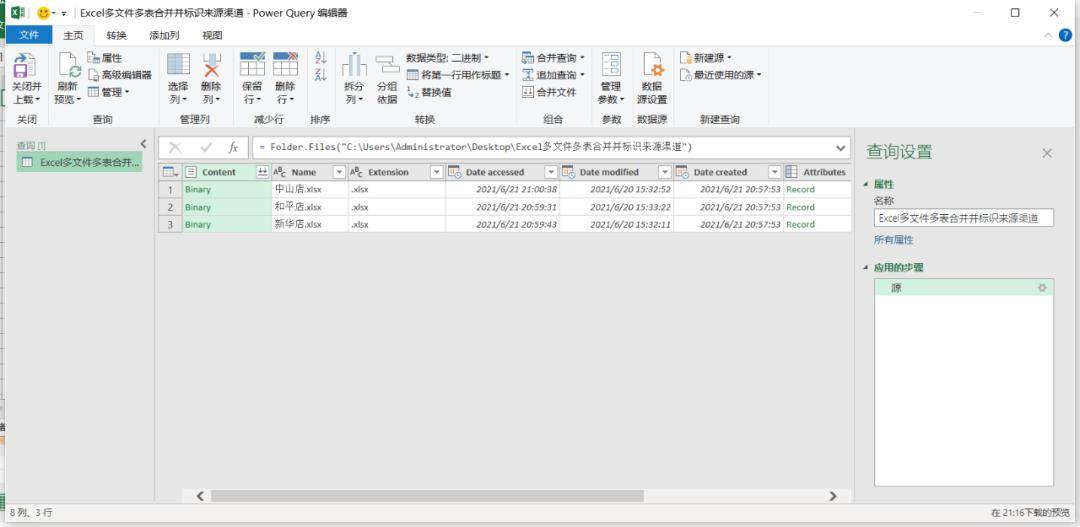Image resolution: width=1080 pixels, height=527 pixels.
Task: Open the Manage (管理) query dropdown
Action: [108, 92]
